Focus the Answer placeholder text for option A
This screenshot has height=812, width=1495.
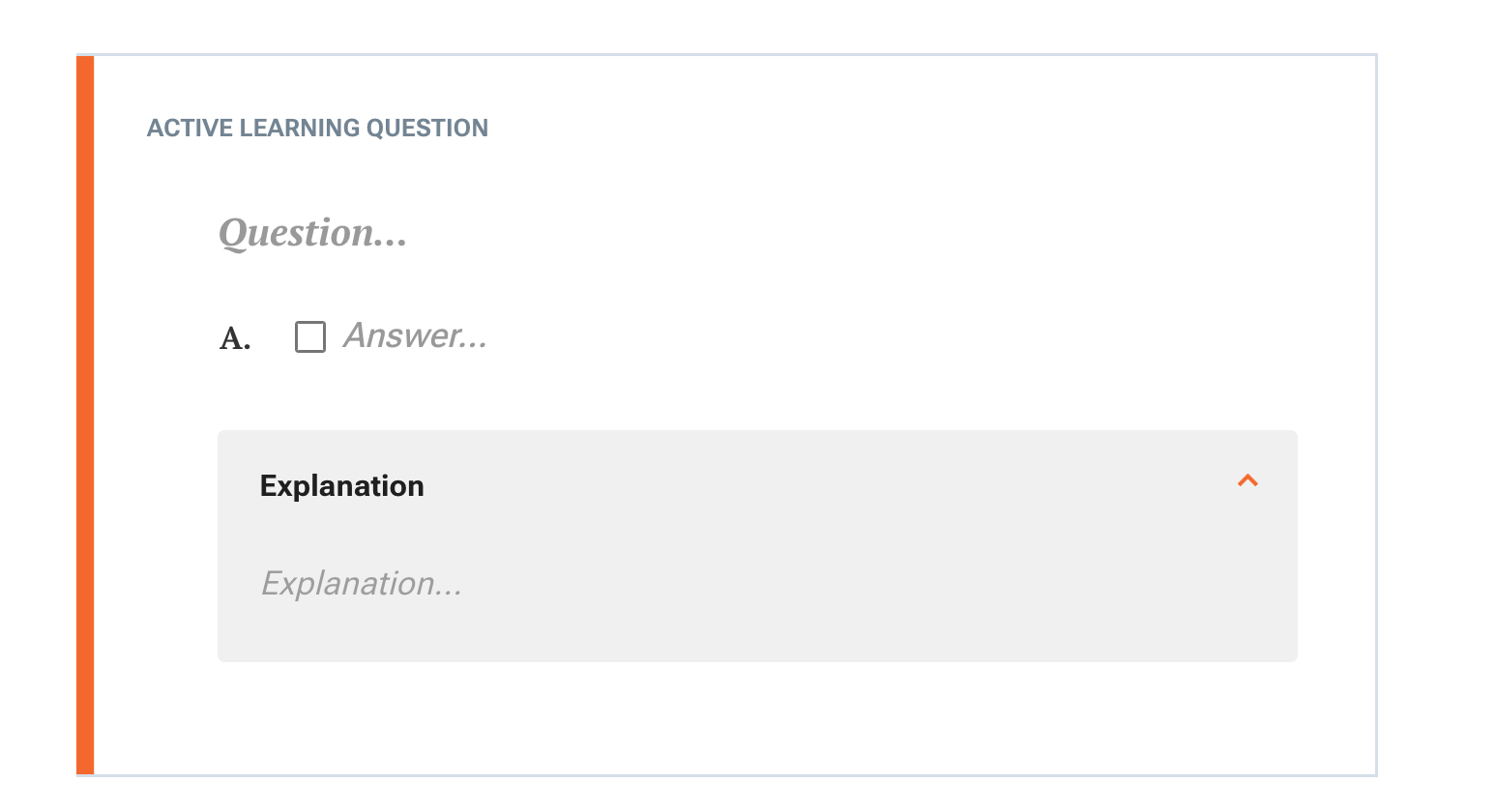pyautogui.click(x=415, y=335)
